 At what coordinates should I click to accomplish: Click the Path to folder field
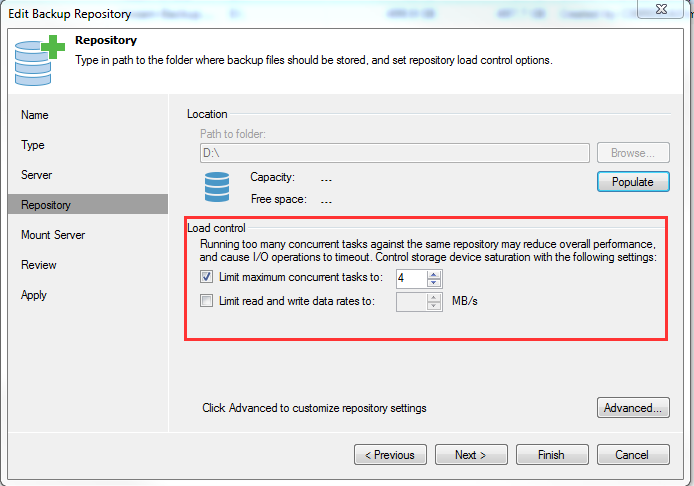click(x=394, y=153)
